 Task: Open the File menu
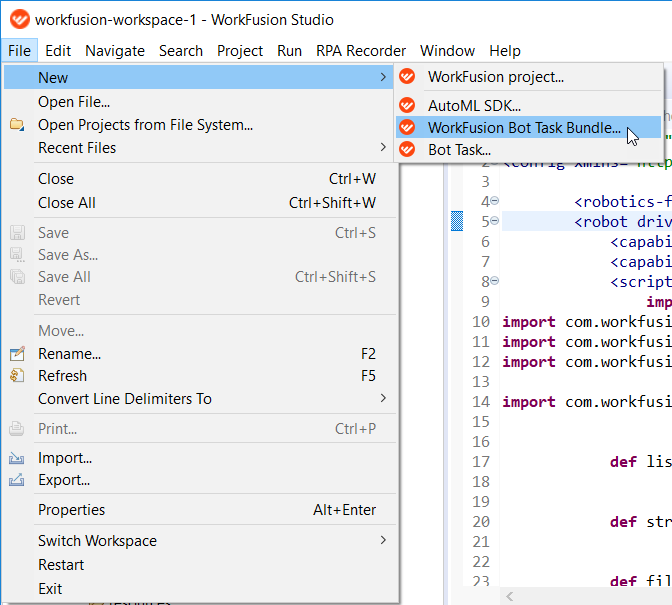(19, 51)
